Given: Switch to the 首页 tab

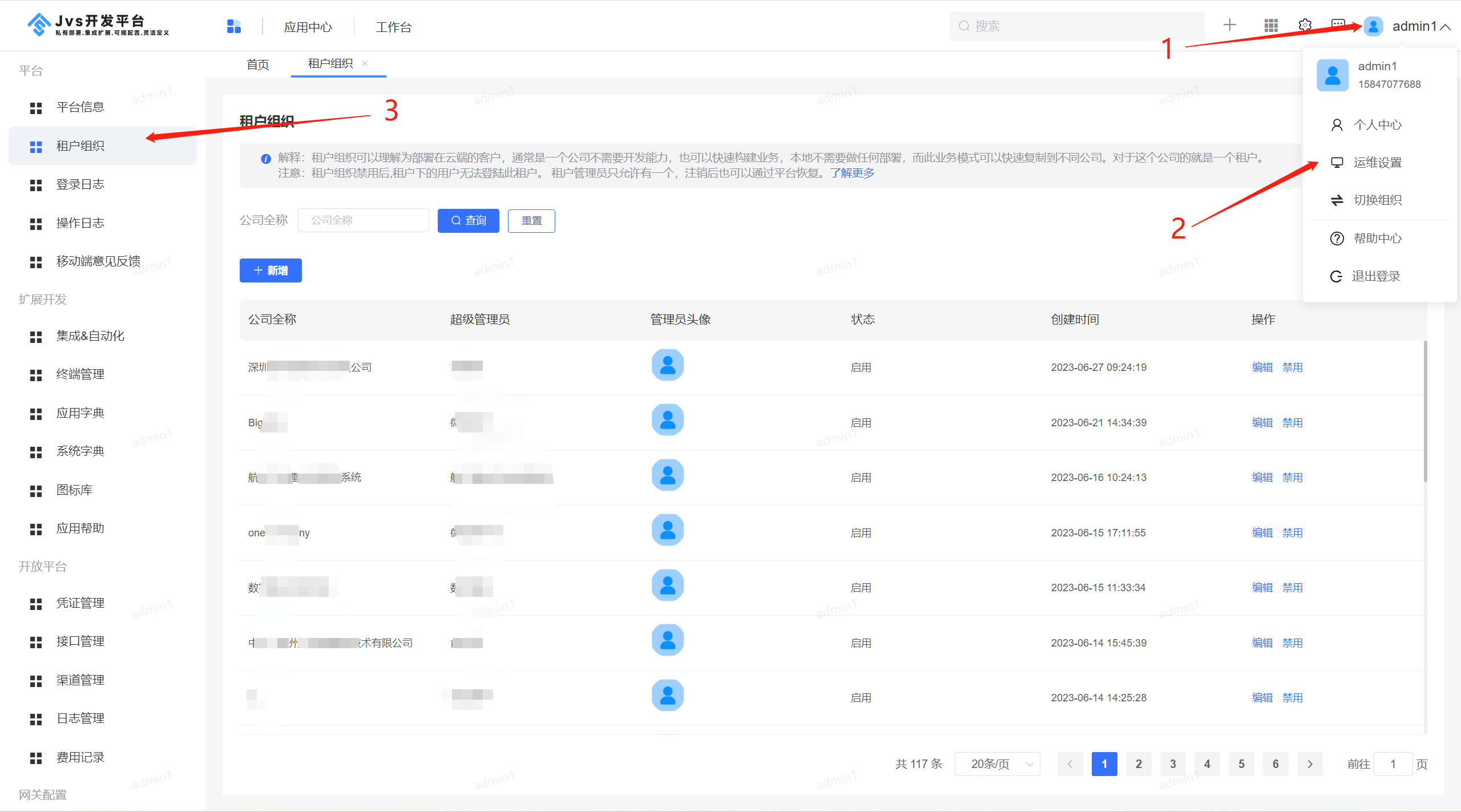Looking at the screenshot, I should [258, 64].
